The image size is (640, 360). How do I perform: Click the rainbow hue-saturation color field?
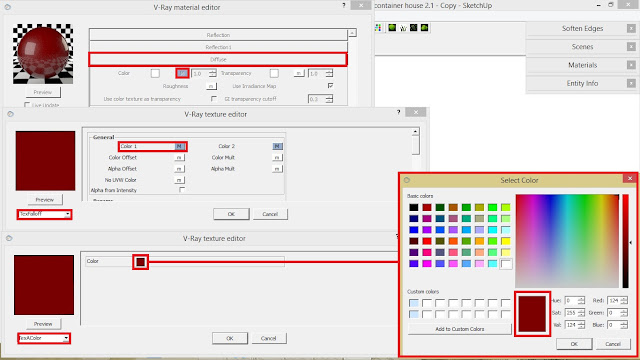[567, 241]
